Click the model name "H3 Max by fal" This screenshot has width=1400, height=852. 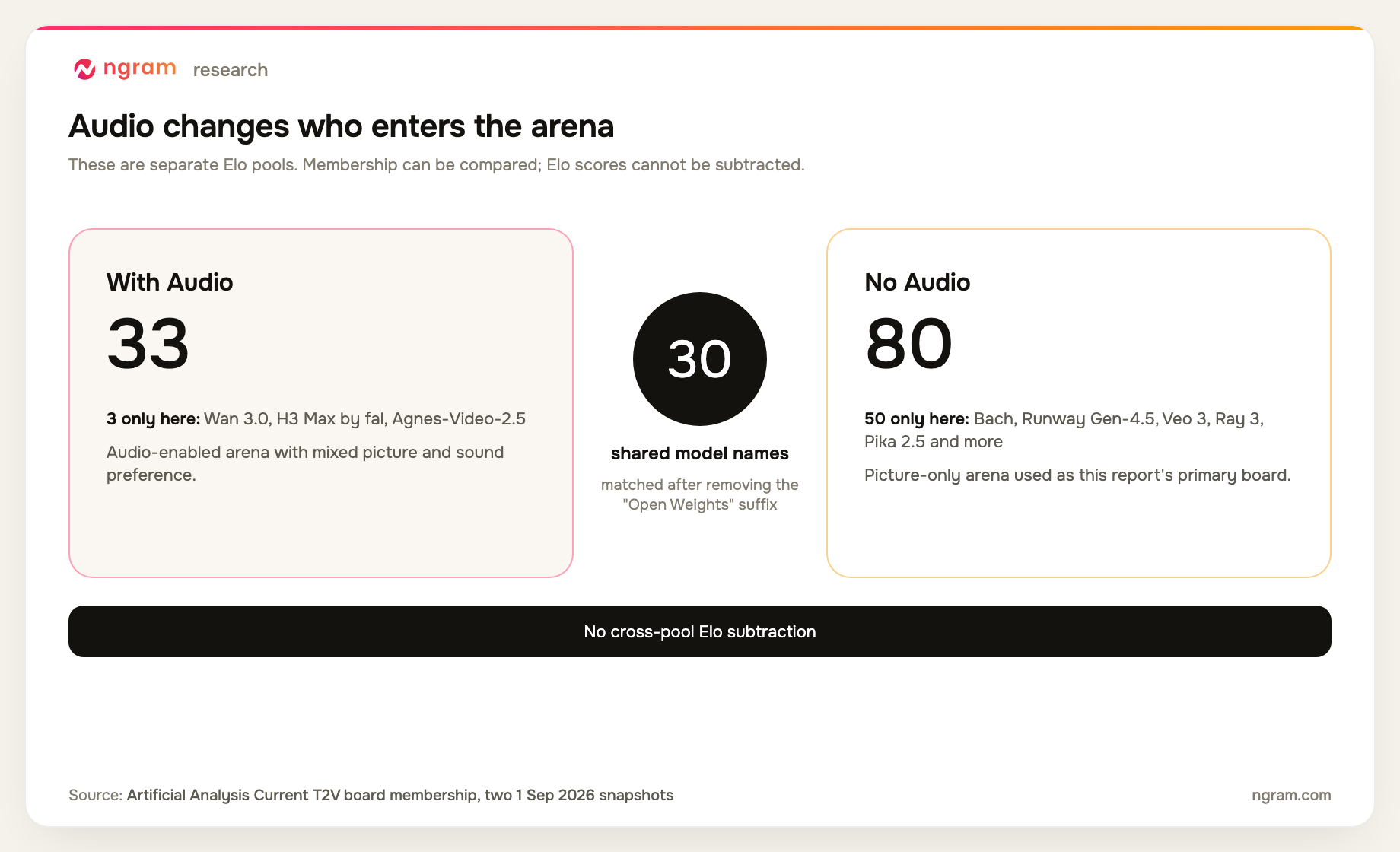[330, 419]
